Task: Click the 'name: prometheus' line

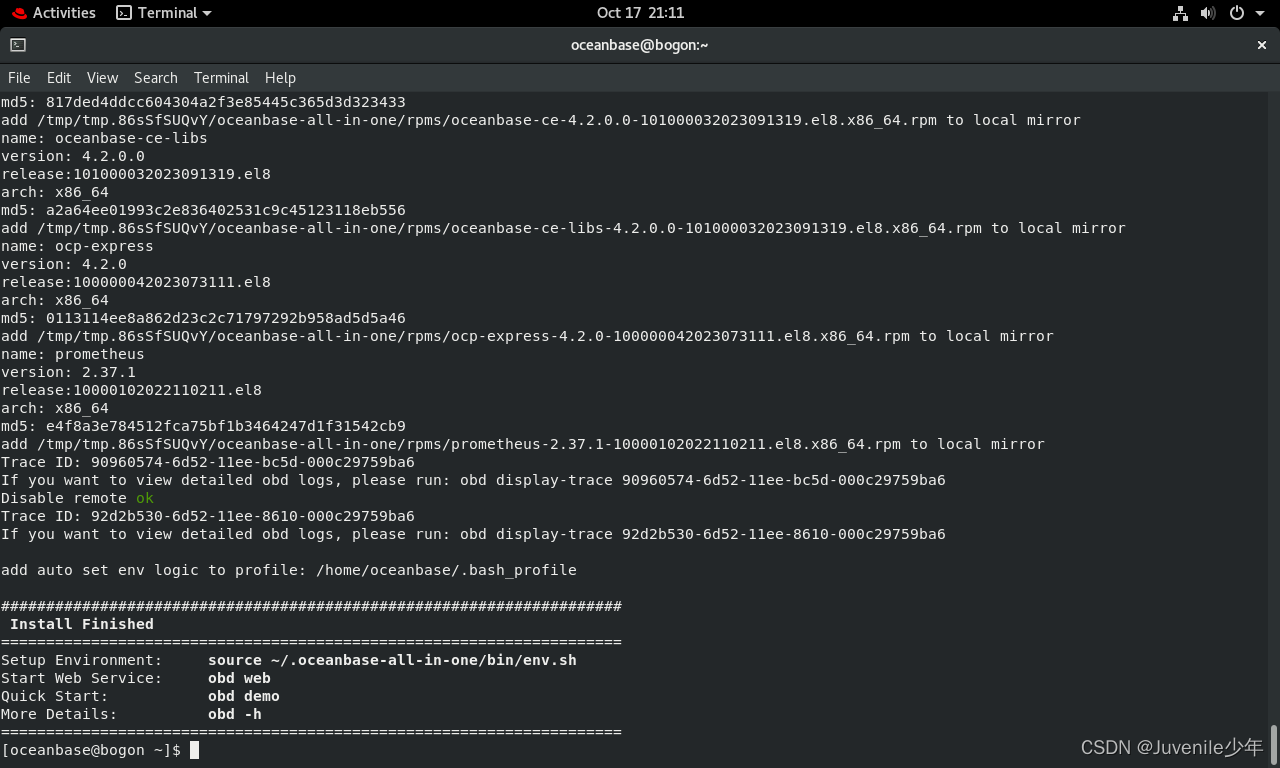Action: [x=73, y=354]
